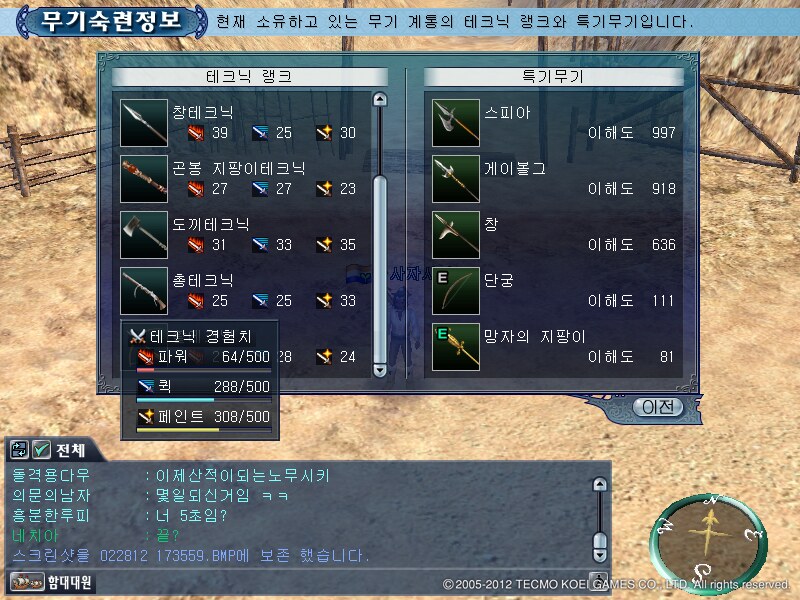800x600 pixels.
Task: Select the staff technique (곤봉 지팡이테크닉) icon
Action: pos(144,179)
